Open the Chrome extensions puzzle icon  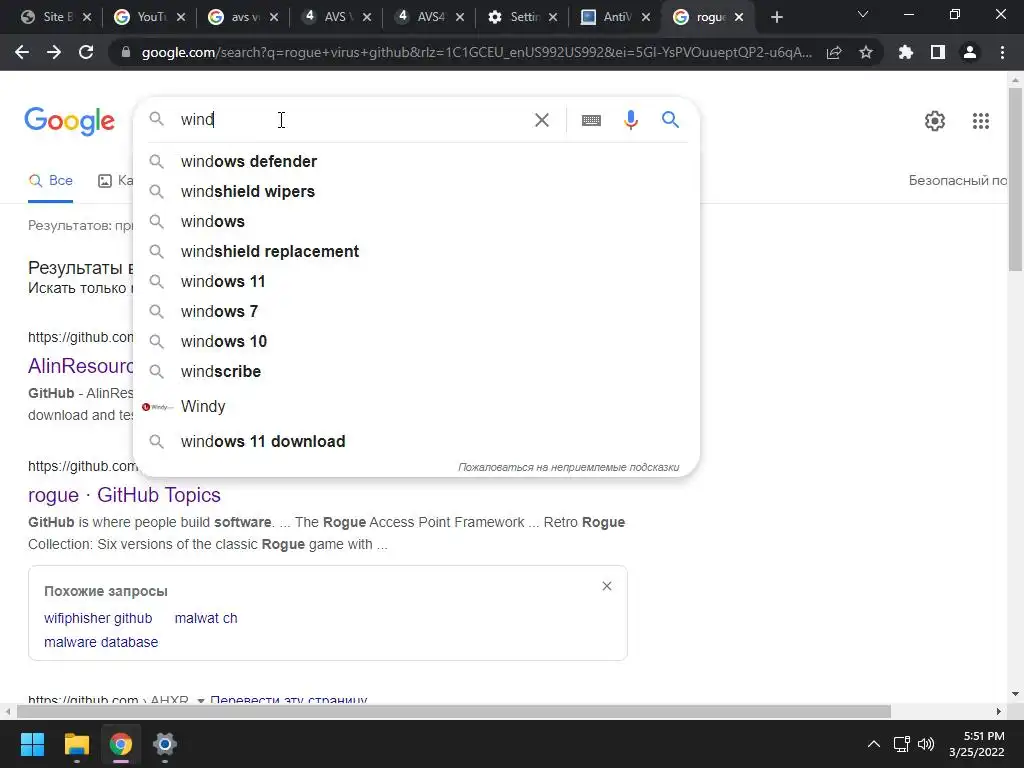pyautogui.click(x=906, y=52)
